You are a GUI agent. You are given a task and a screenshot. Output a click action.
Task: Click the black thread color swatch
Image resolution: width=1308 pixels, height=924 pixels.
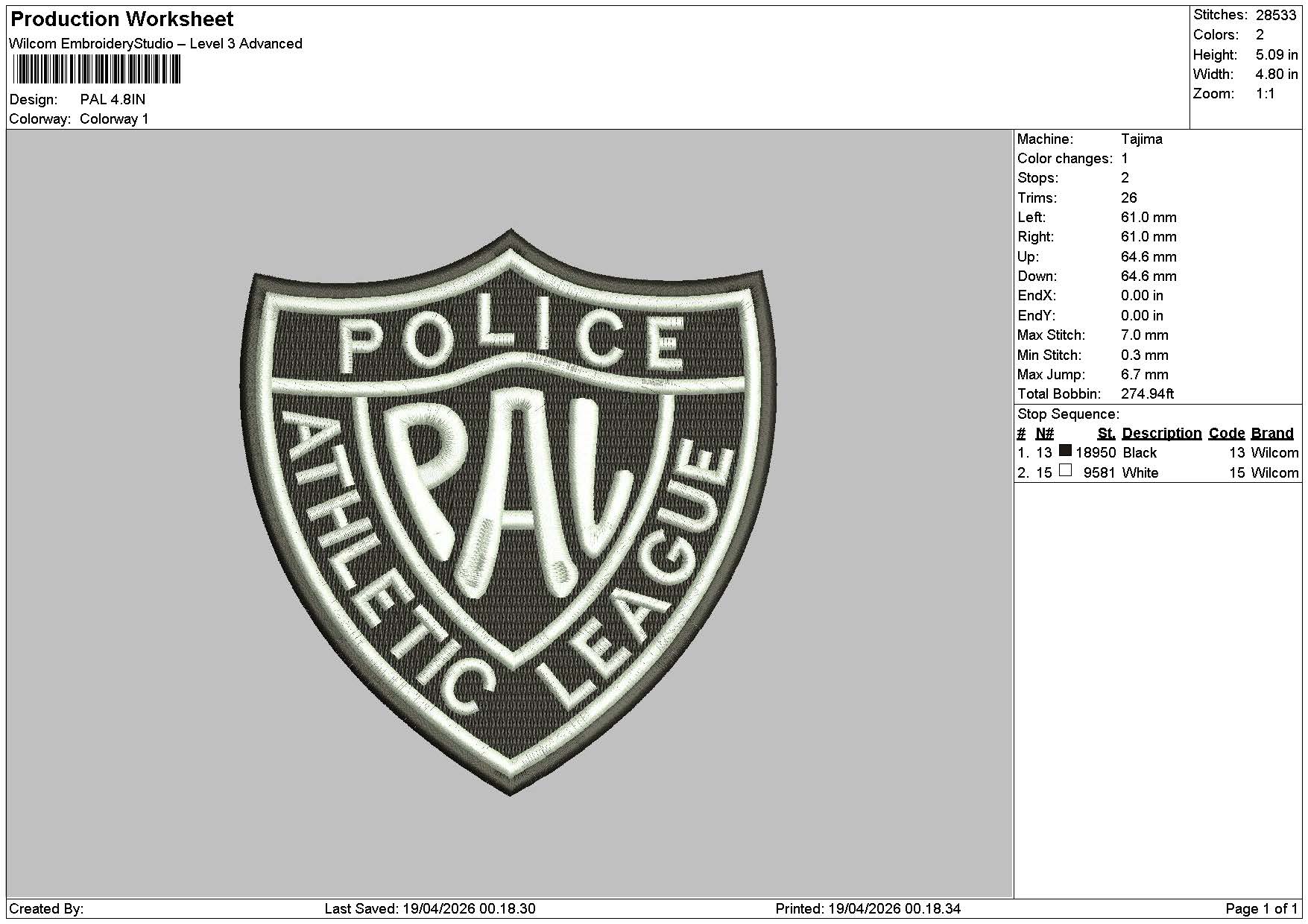click(1065, 450)
